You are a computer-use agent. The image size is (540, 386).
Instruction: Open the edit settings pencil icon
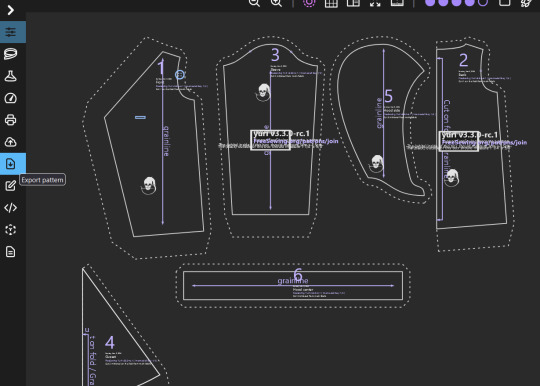click(x=10, y=186)
